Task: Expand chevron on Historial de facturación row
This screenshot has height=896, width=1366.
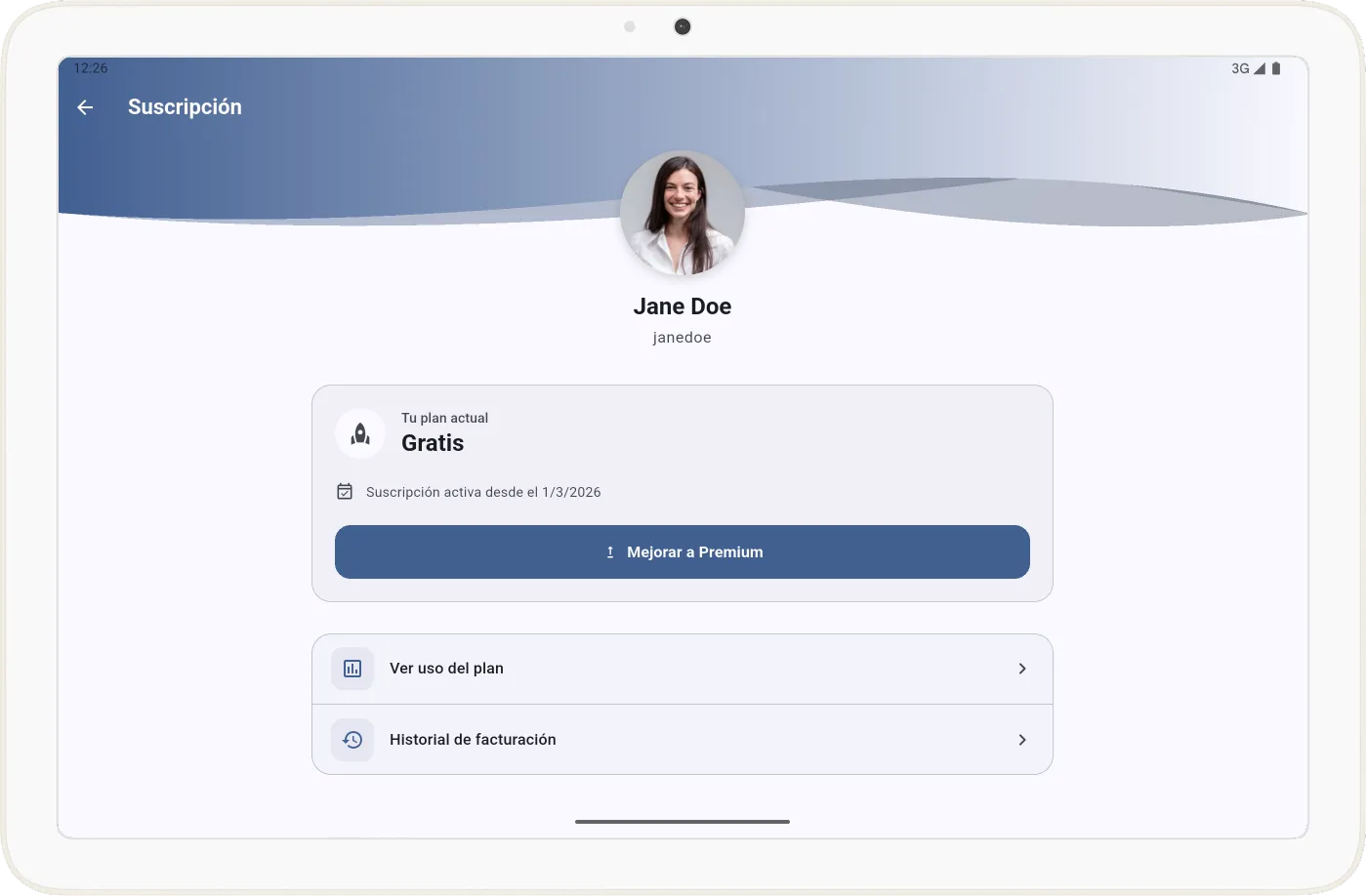Action: (1022, 740)
